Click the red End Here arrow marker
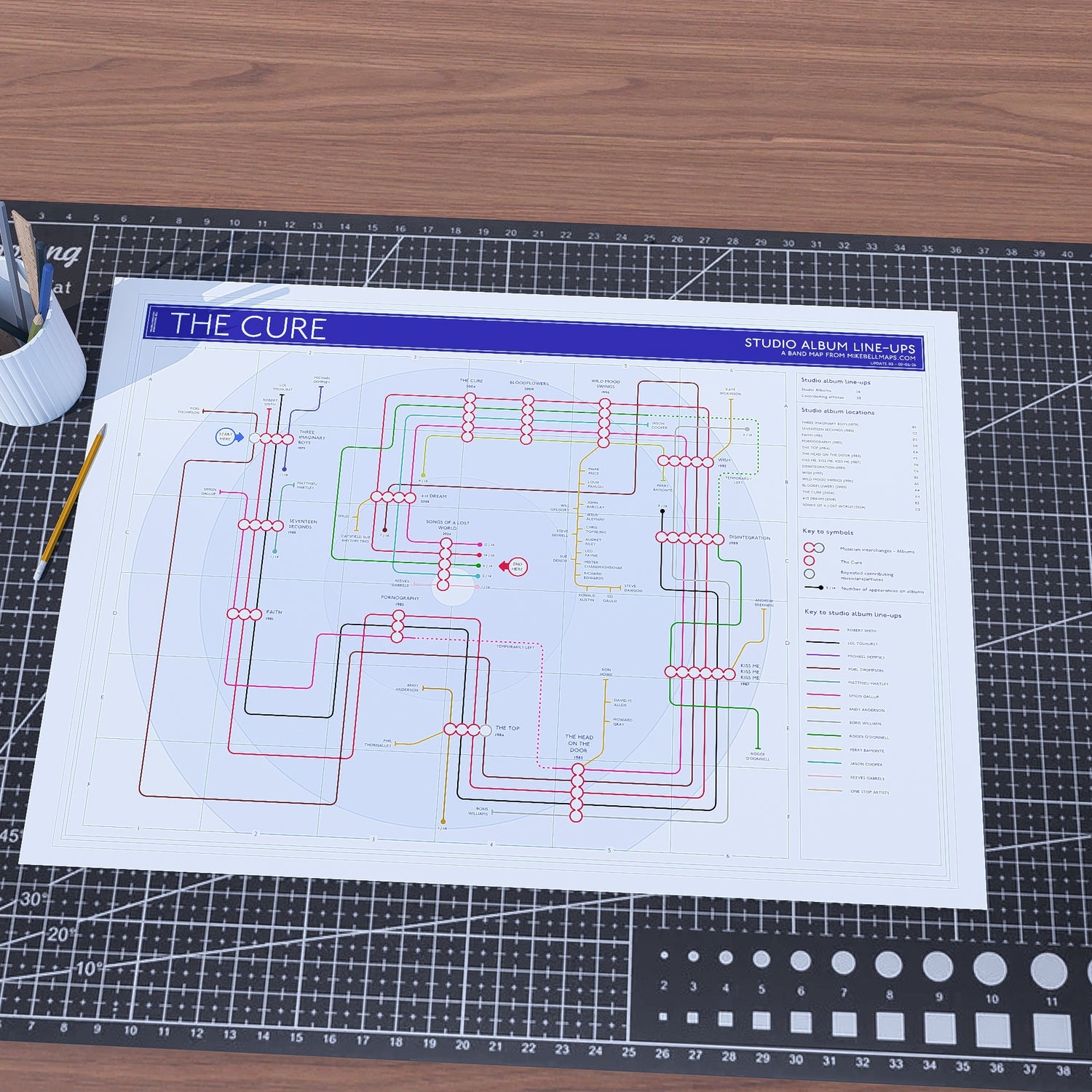The height and width of the screenshot is (1092, 1092). click(513, 566)
